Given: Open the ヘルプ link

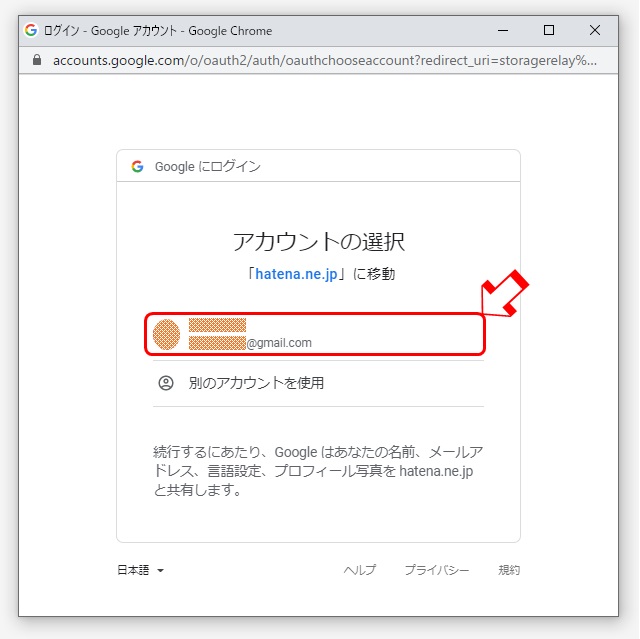Looking at the screenshot, I should pos(360,570).
